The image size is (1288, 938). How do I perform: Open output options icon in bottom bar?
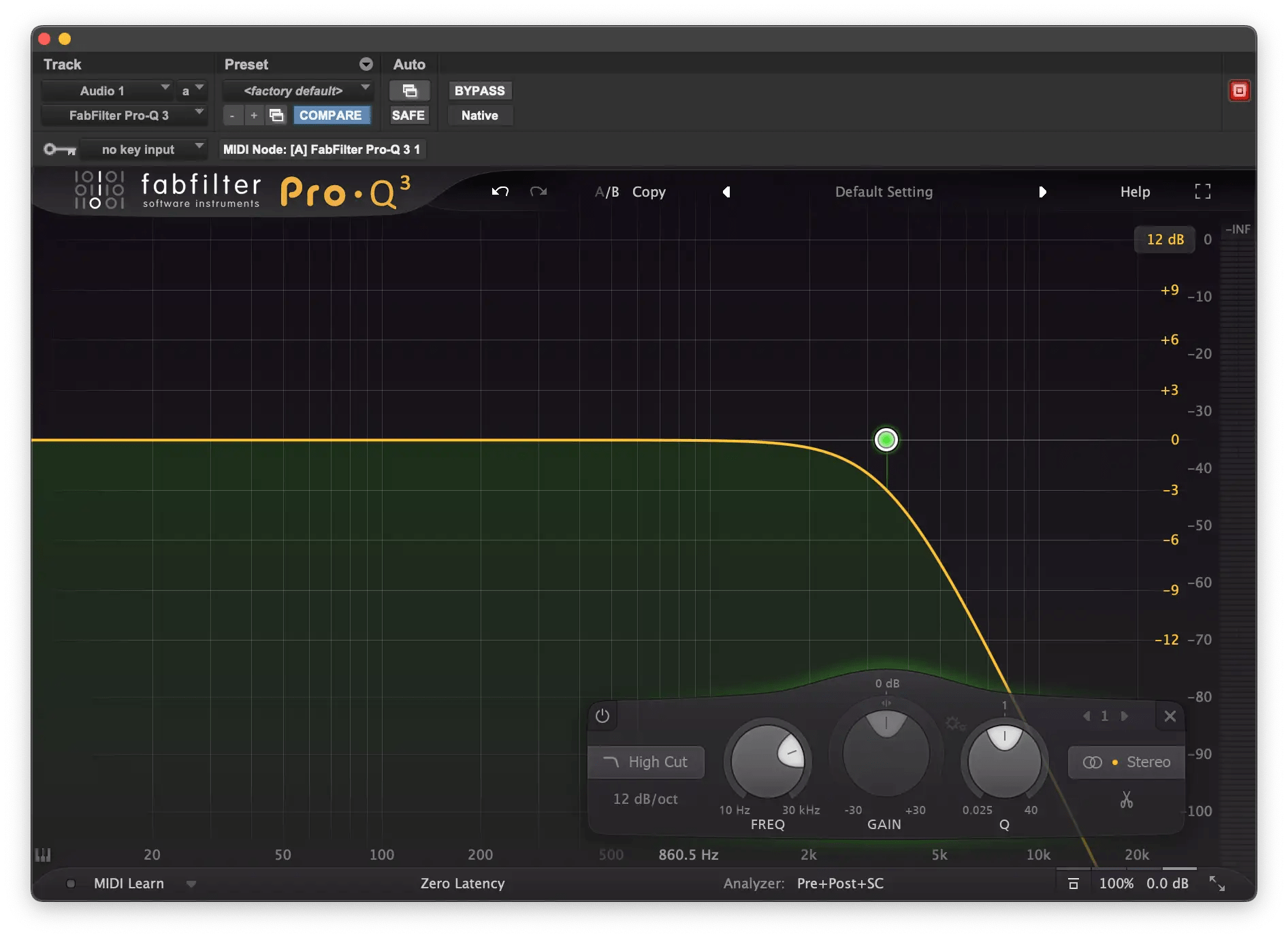pyautogui.click(x=1074, y=884)
